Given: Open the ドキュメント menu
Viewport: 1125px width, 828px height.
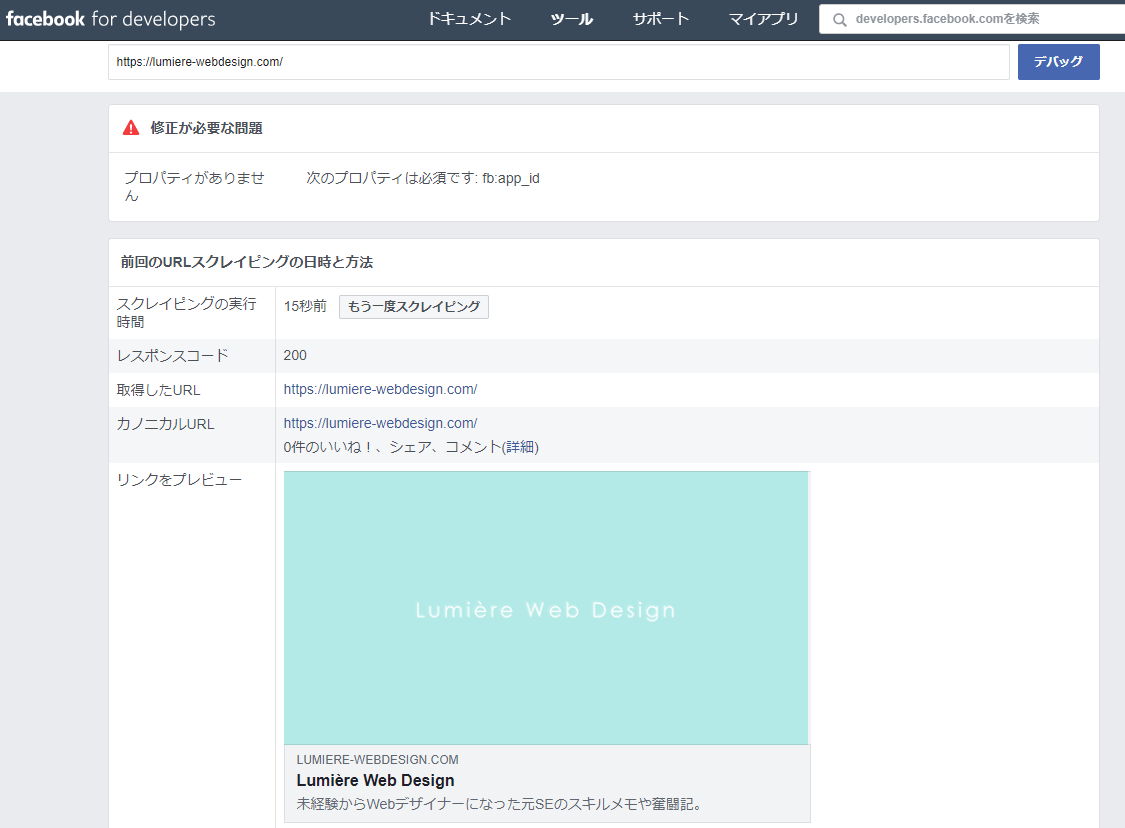Looking at the screenshot, I should 469,19.
